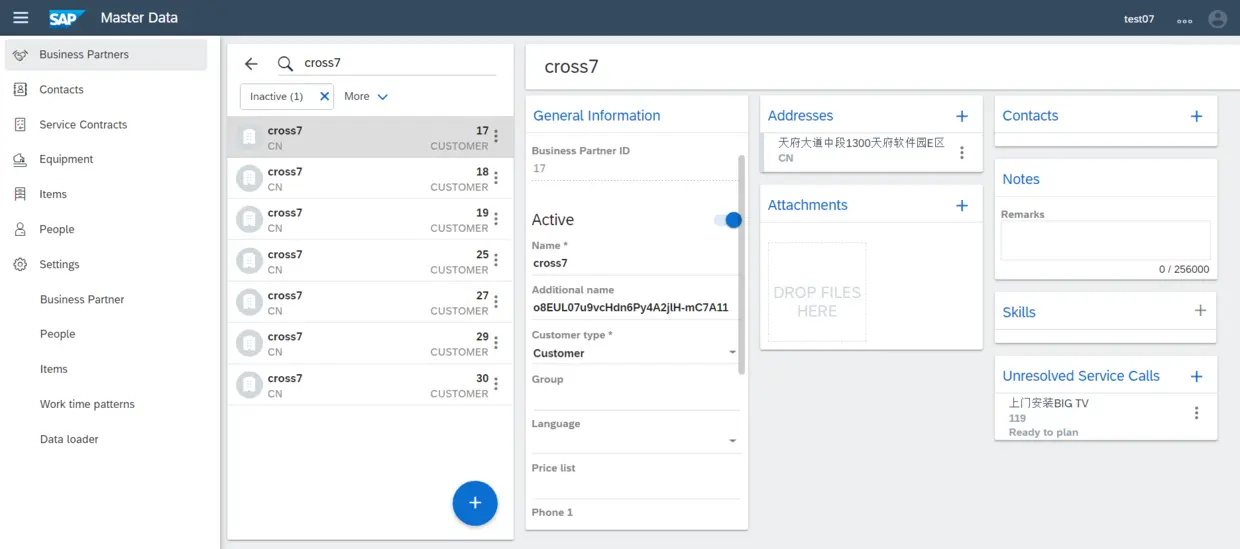Image resolution: width=1240 pixels, height=549 pixels.
Task: Open address entry kebab menu
Action: coord(962,153)
